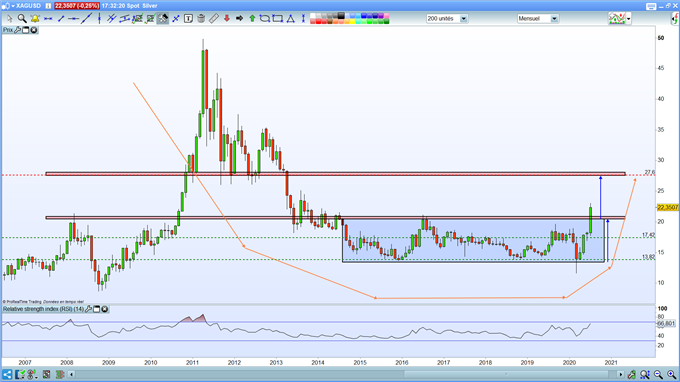This screenshot has height=382, width=680.
Task: Click the trash bin delete tool
Action: [201, 19]
